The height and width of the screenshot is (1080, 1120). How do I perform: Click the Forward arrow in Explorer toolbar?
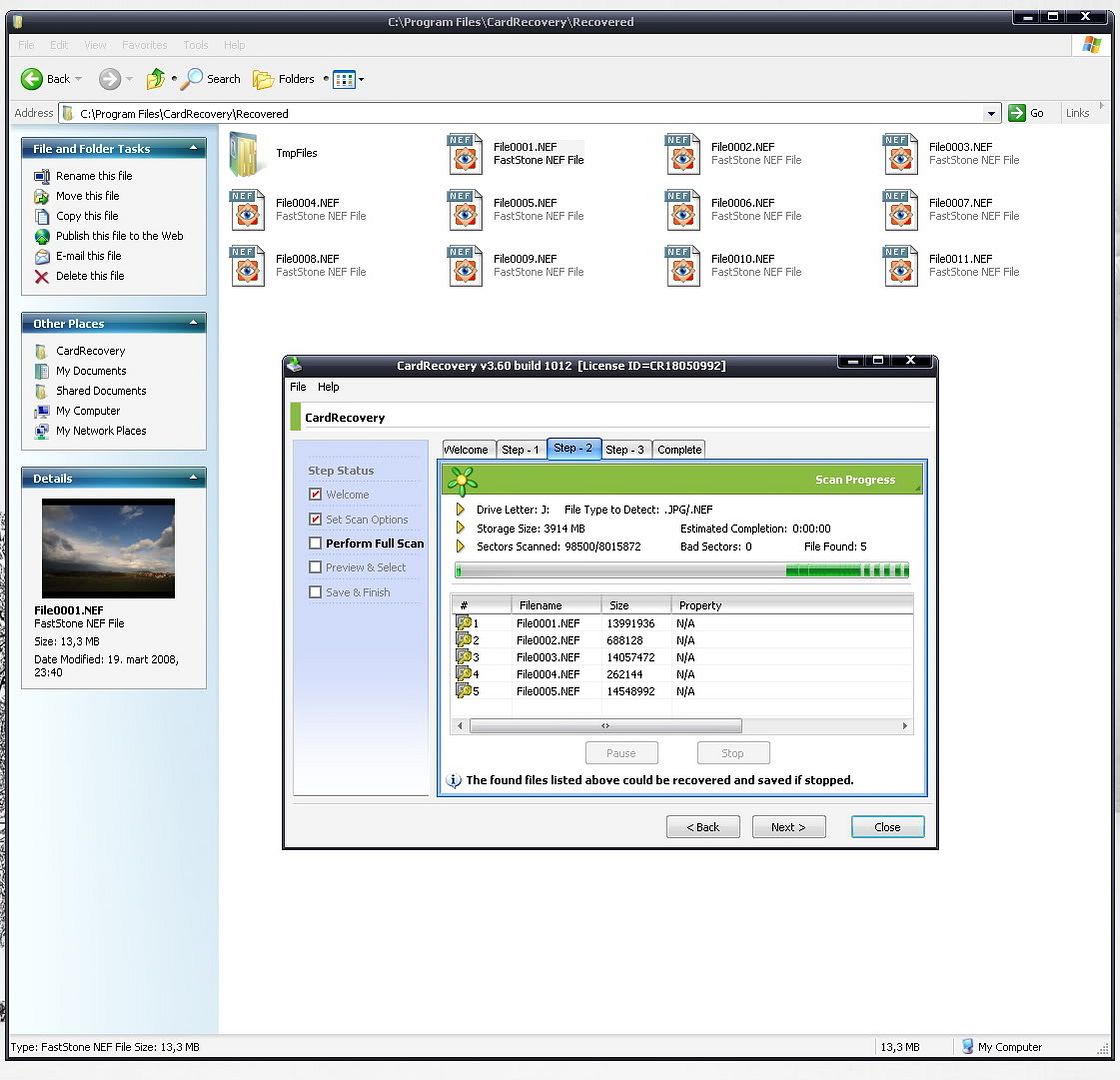pos(109,79)
